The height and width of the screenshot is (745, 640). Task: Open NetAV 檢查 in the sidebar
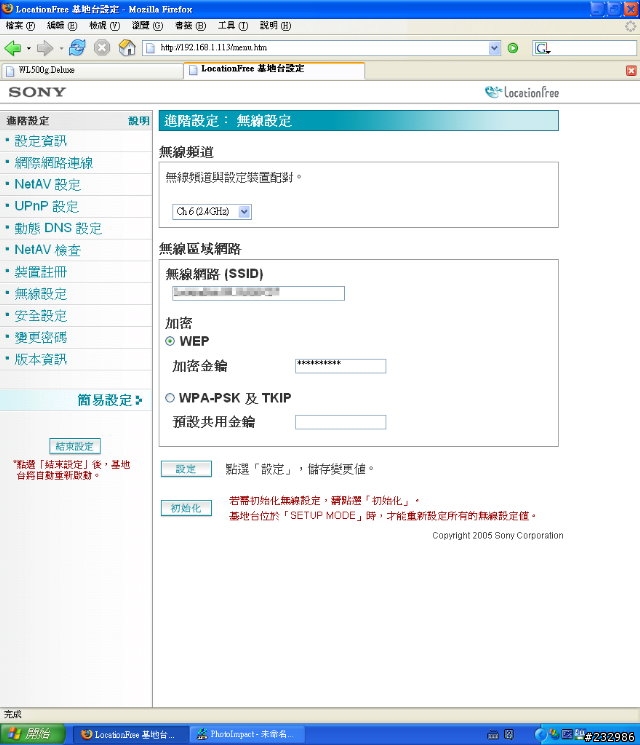coord(48,250)
